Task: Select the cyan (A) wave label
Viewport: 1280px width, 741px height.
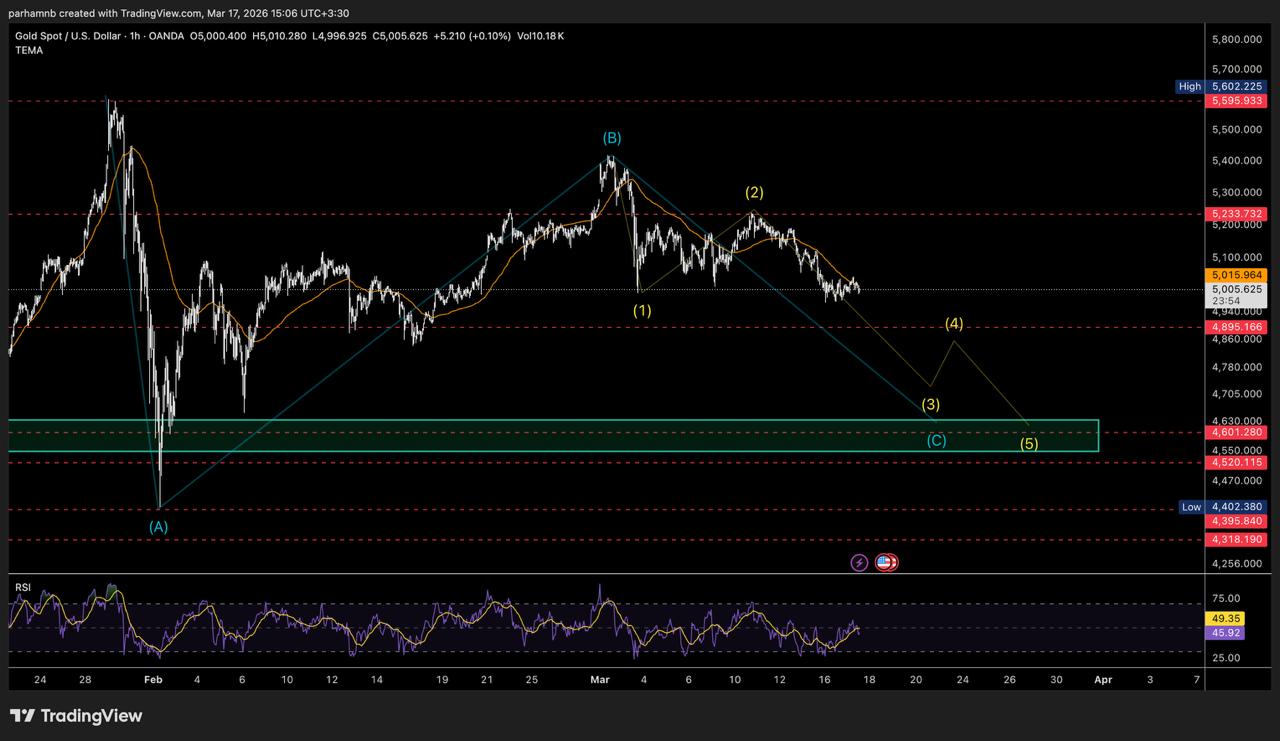Action: [x=158, y=526]
